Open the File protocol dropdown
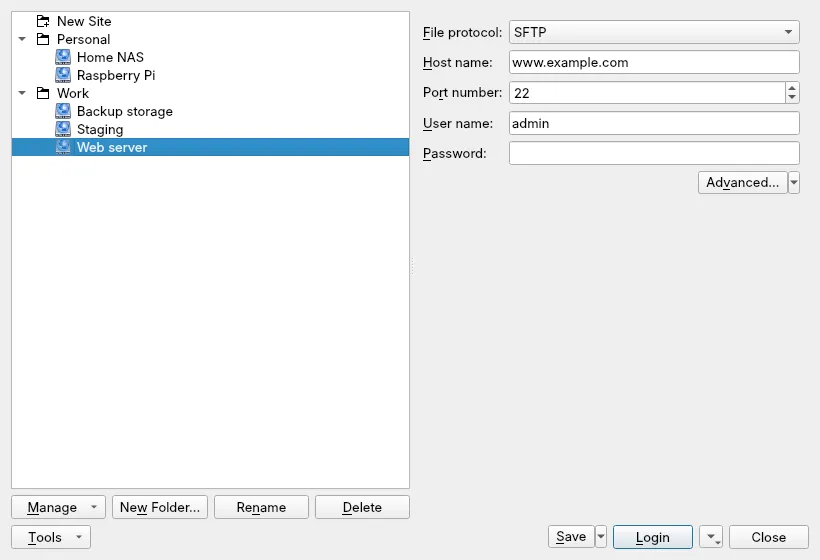Image resolution: width=820 pixels, height=560 pixels. point(654,32)
